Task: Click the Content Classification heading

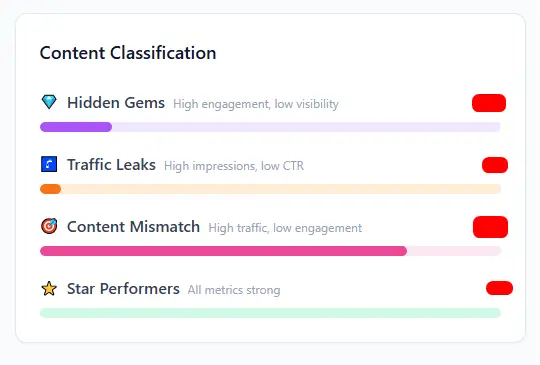Action: coord(128,53)
